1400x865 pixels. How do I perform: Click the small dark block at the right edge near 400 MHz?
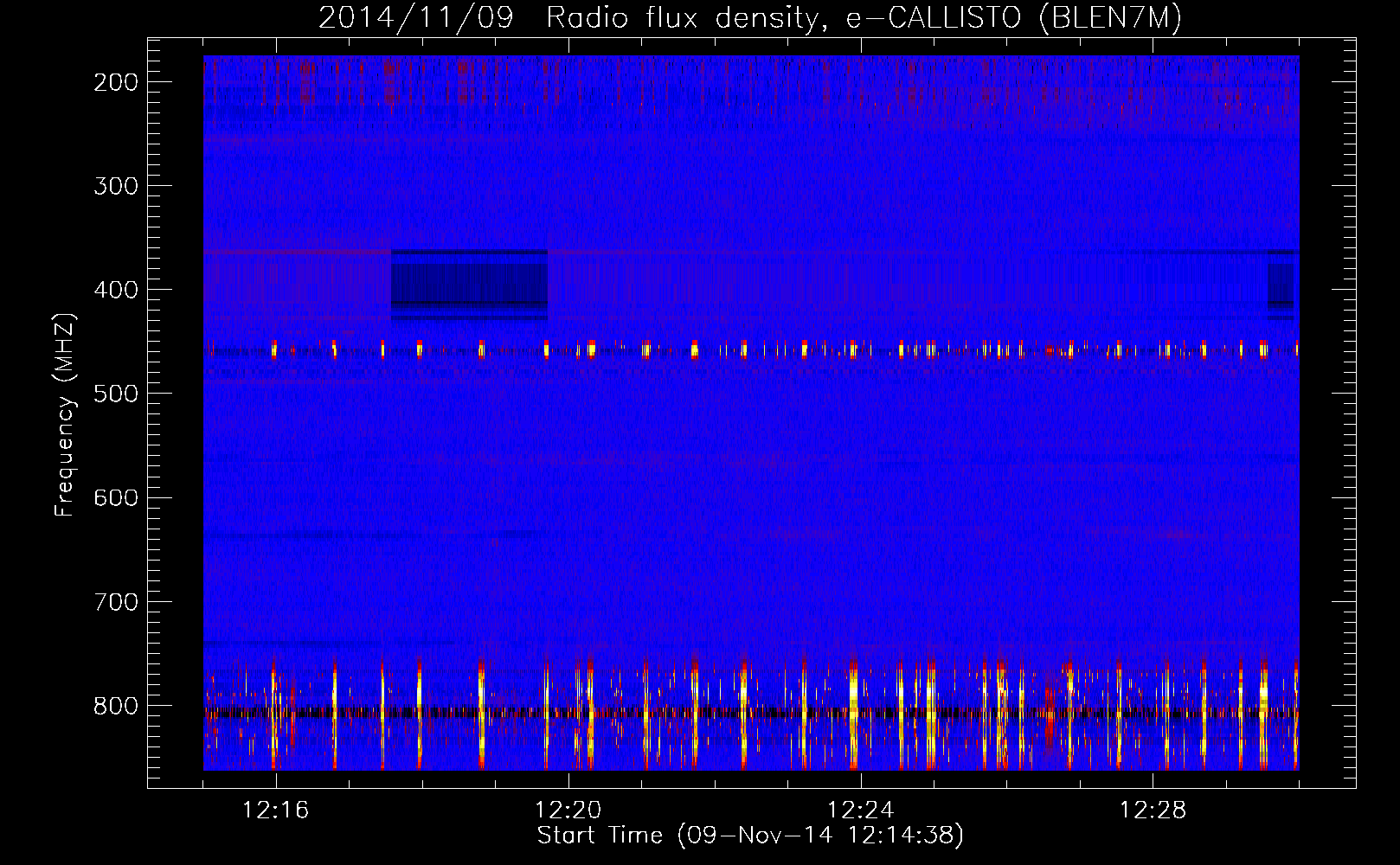pyautogui.click(x=1282, y=285)
